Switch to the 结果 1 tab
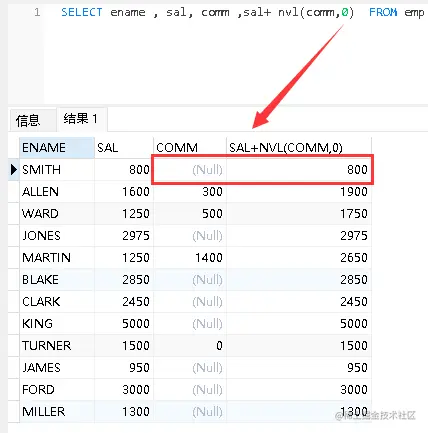Screen dimensions: 428x433 click(x=82, y=119)
